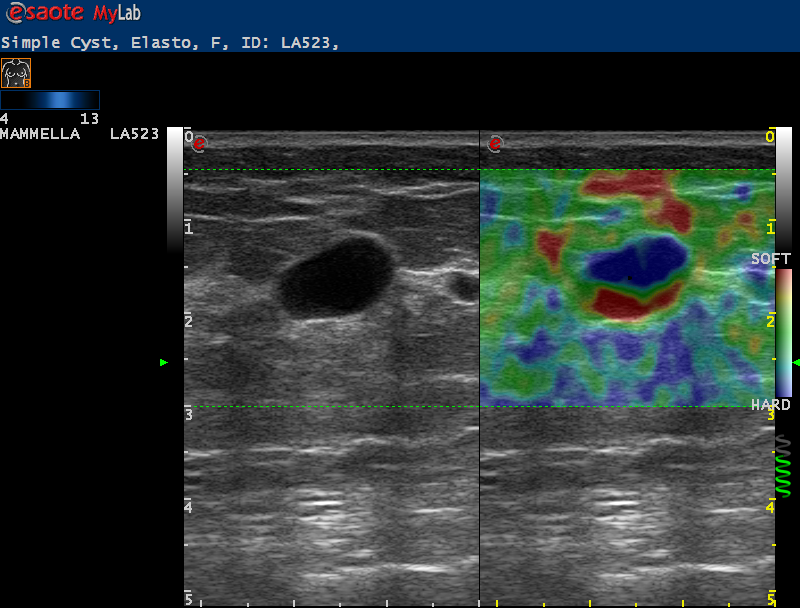Click the large black cyst in the B-mode image
Viewport: 800px width, 608px height.
point(337,276)
